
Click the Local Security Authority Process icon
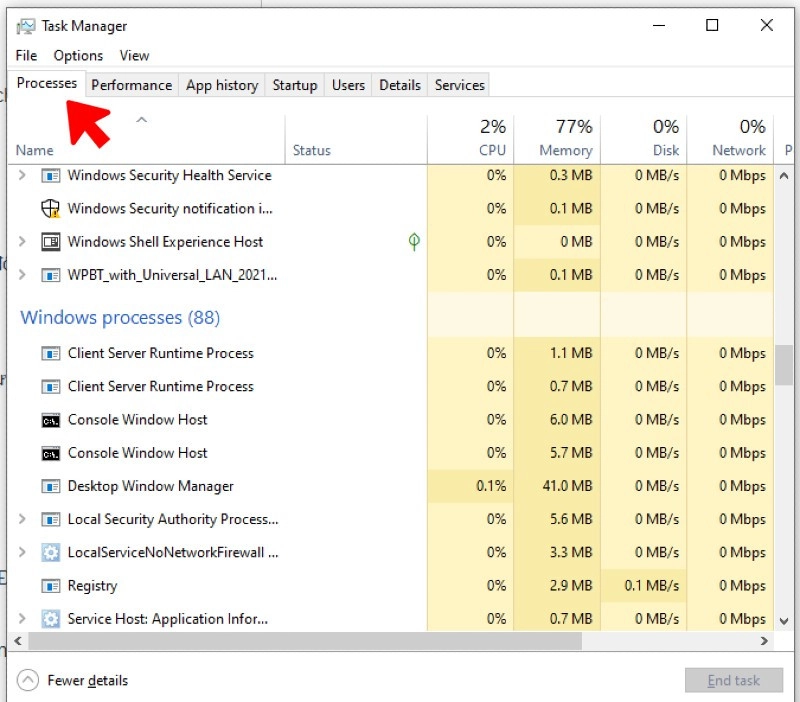tap(51, 519)
